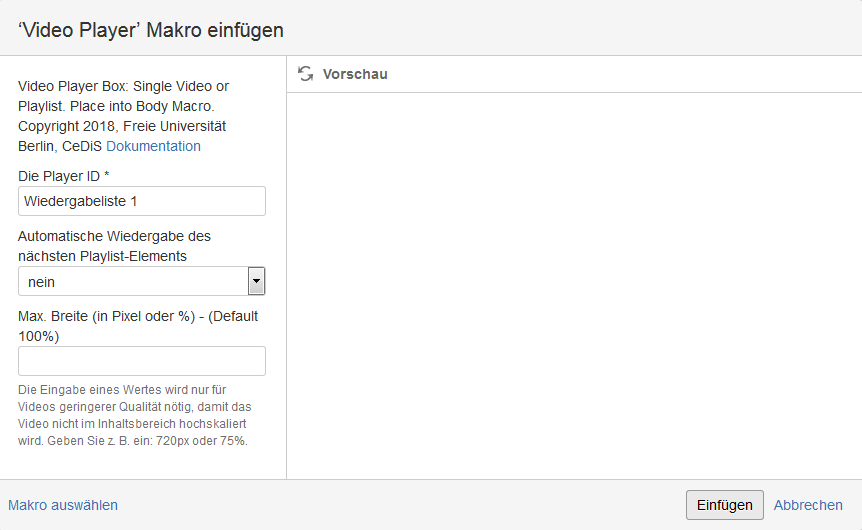Image resolution: width=862 pixels, height=530 pixels.
Task: Focus the Player ID field containing Wiedergabeliste 1
Action: pos(142,201)
